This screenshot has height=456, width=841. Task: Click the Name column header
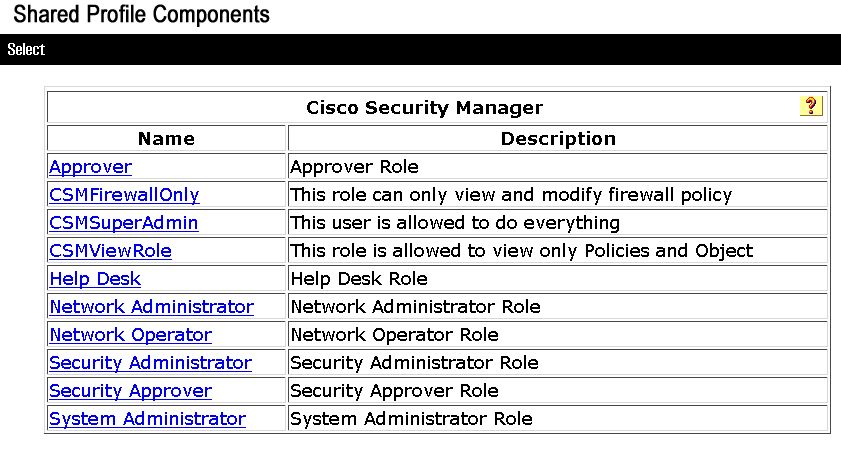166,138
